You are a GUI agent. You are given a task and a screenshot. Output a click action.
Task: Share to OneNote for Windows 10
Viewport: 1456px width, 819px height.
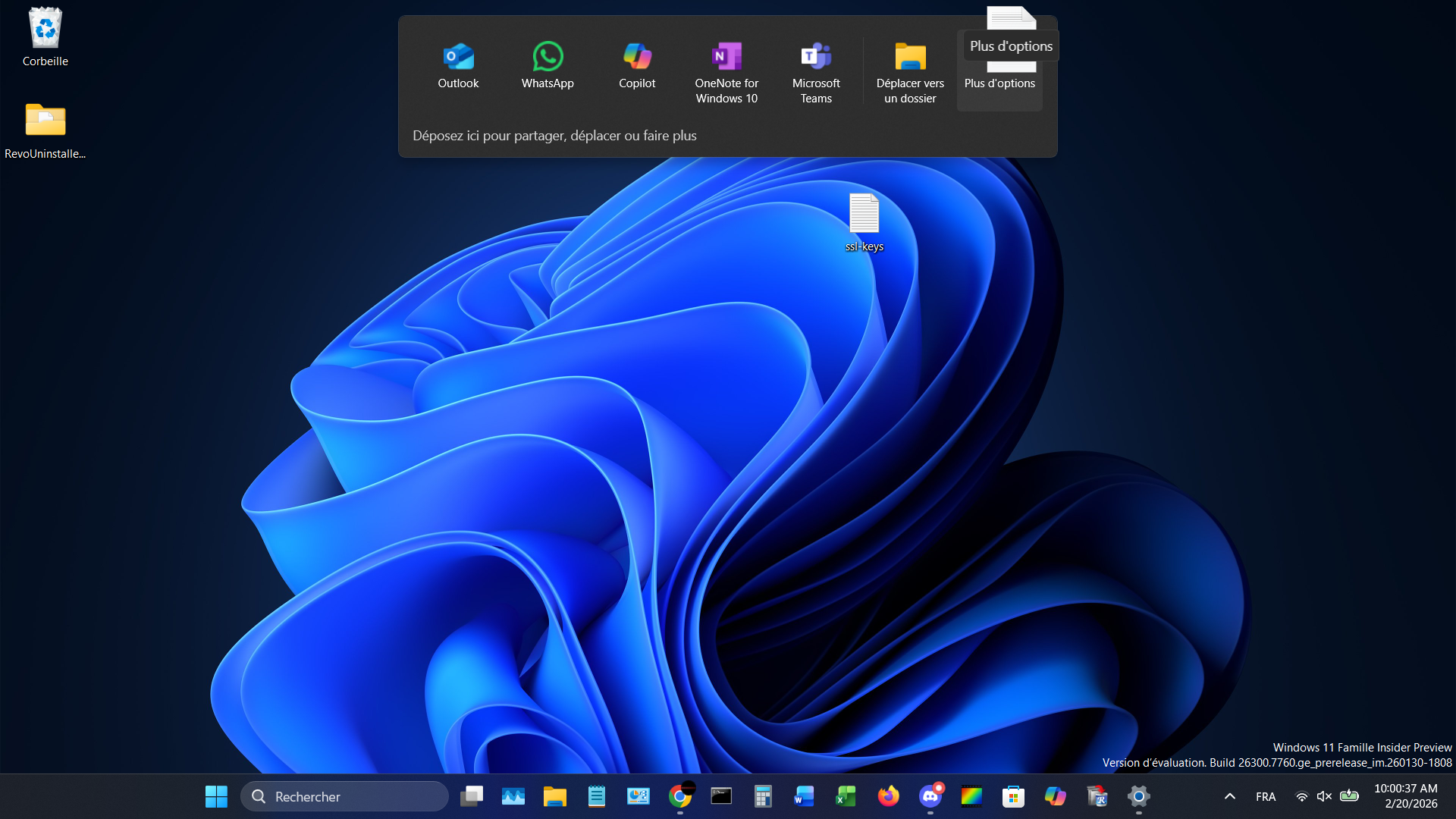pyautogui.click(x=726, y=72)
